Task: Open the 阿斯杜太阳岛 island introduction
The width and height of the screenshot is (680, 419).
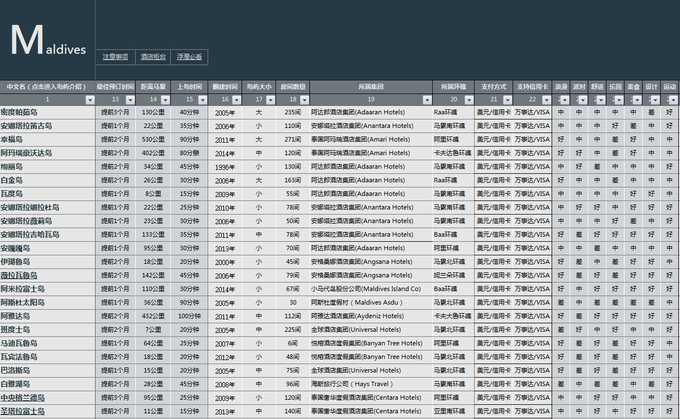Action: (23, 302)
